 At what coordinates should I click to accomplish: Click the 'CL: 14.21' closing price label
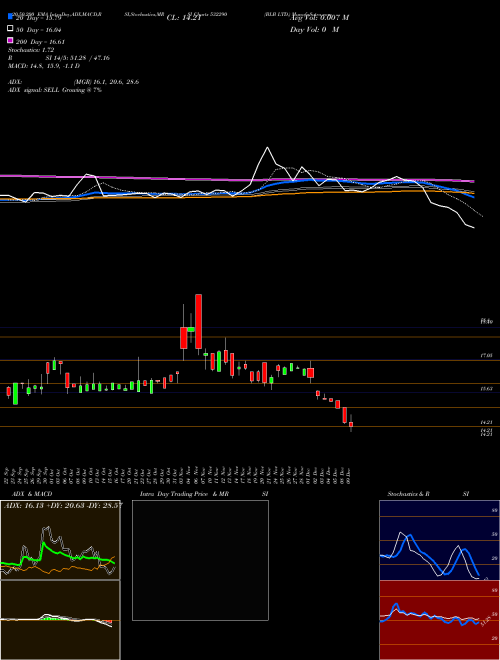point(184,18)
